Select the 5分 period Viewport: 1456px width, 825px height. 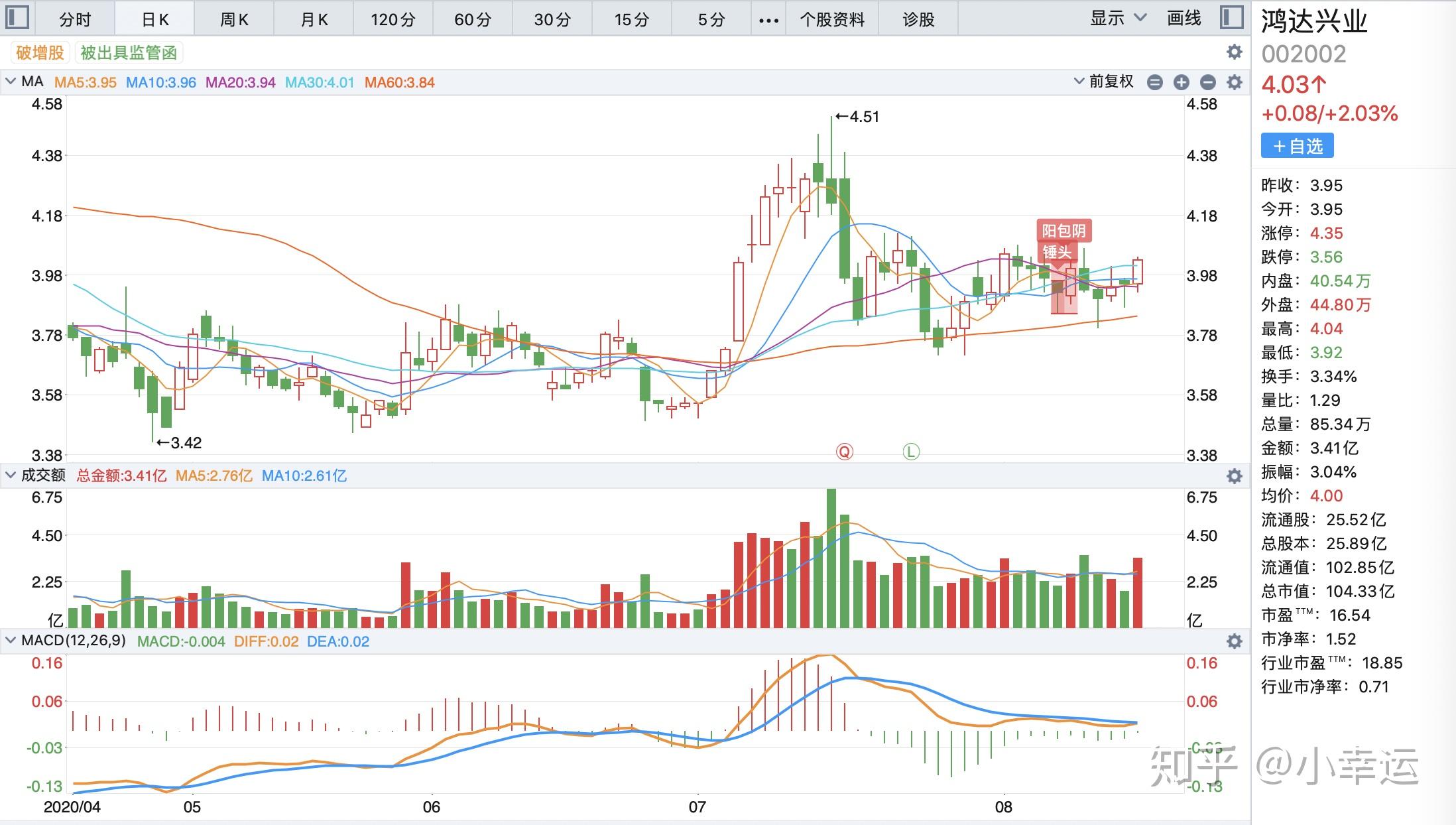711,19
